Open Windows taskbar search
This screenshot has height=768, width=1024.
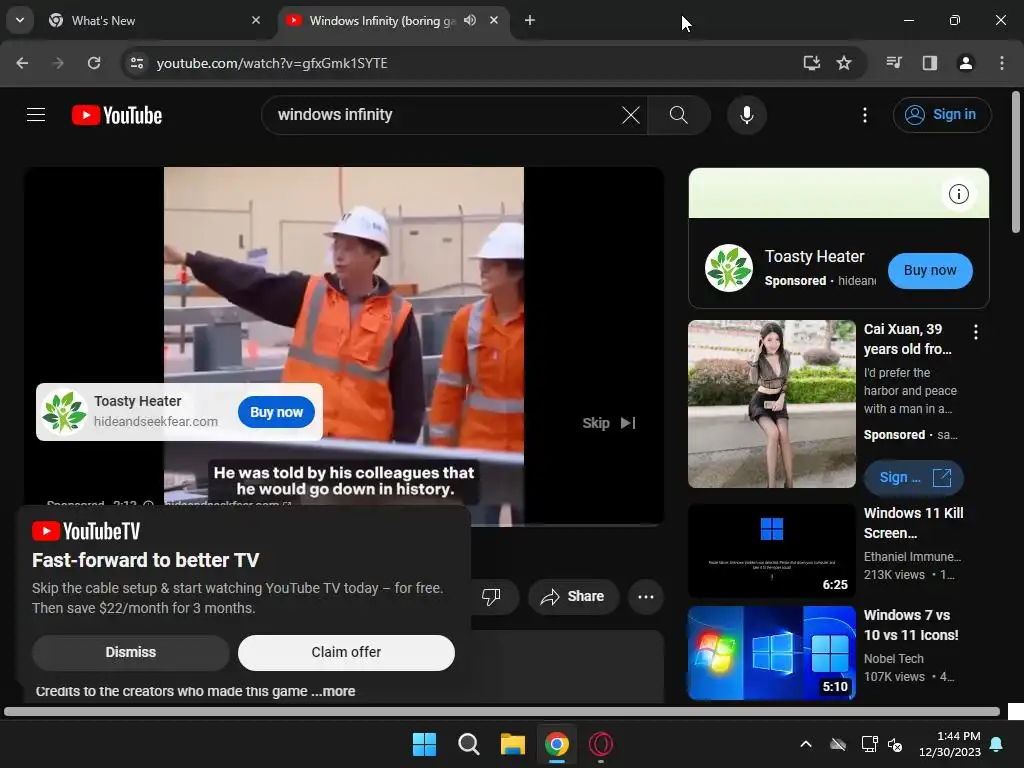(468, 744)
